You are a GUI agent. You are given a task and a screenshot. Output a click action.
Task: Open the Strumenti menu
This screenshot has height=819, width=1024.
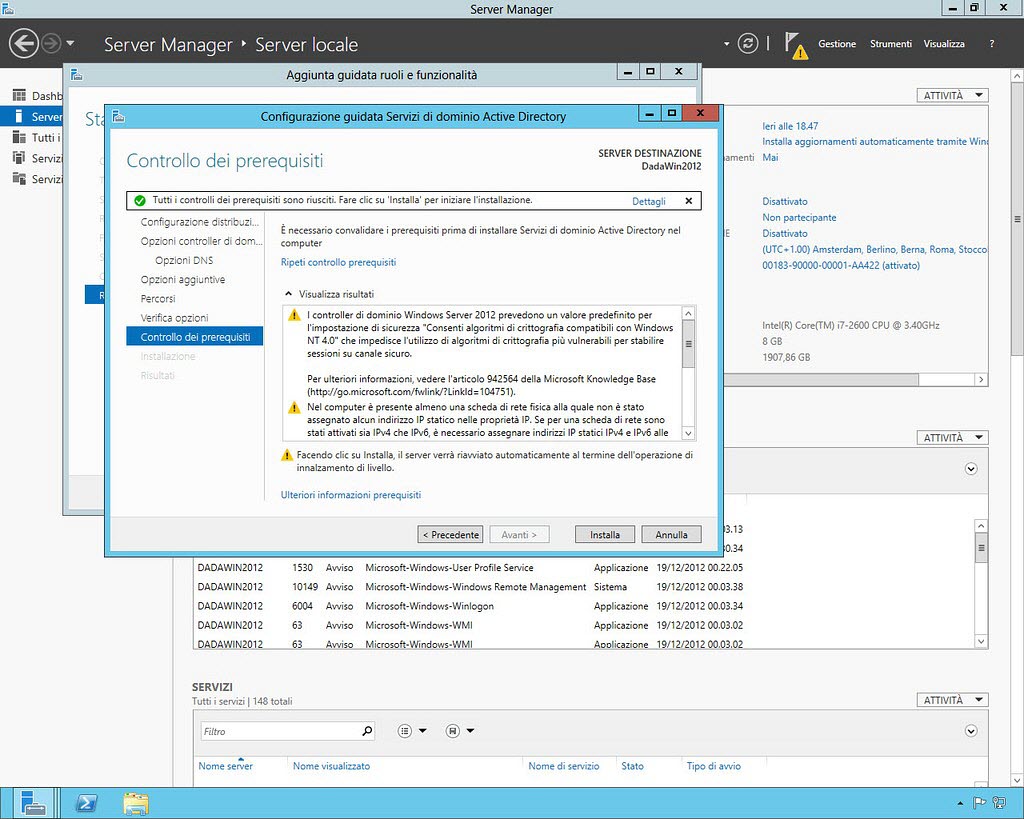point(890,44)
